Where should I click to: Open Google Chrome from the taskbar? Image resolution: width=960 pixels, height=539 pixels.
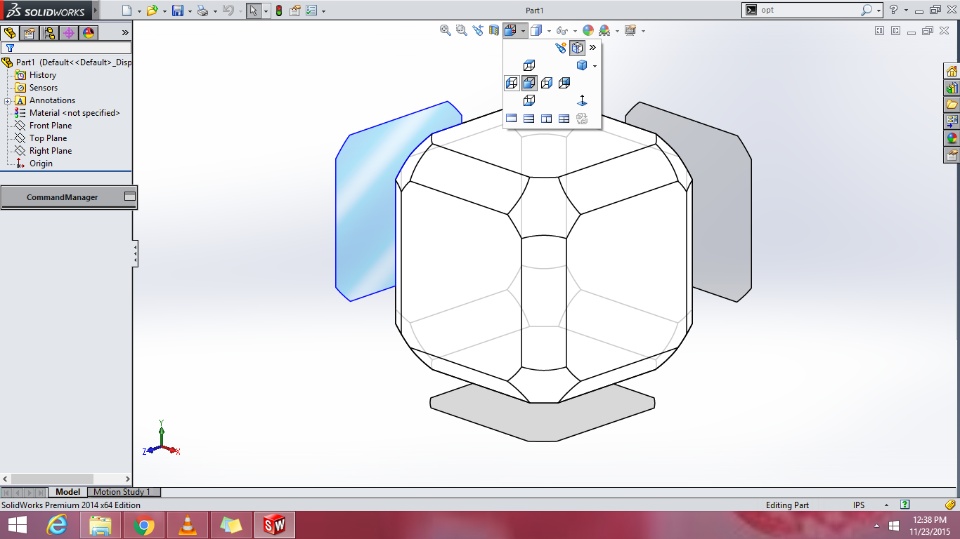(x=144, y=525)
